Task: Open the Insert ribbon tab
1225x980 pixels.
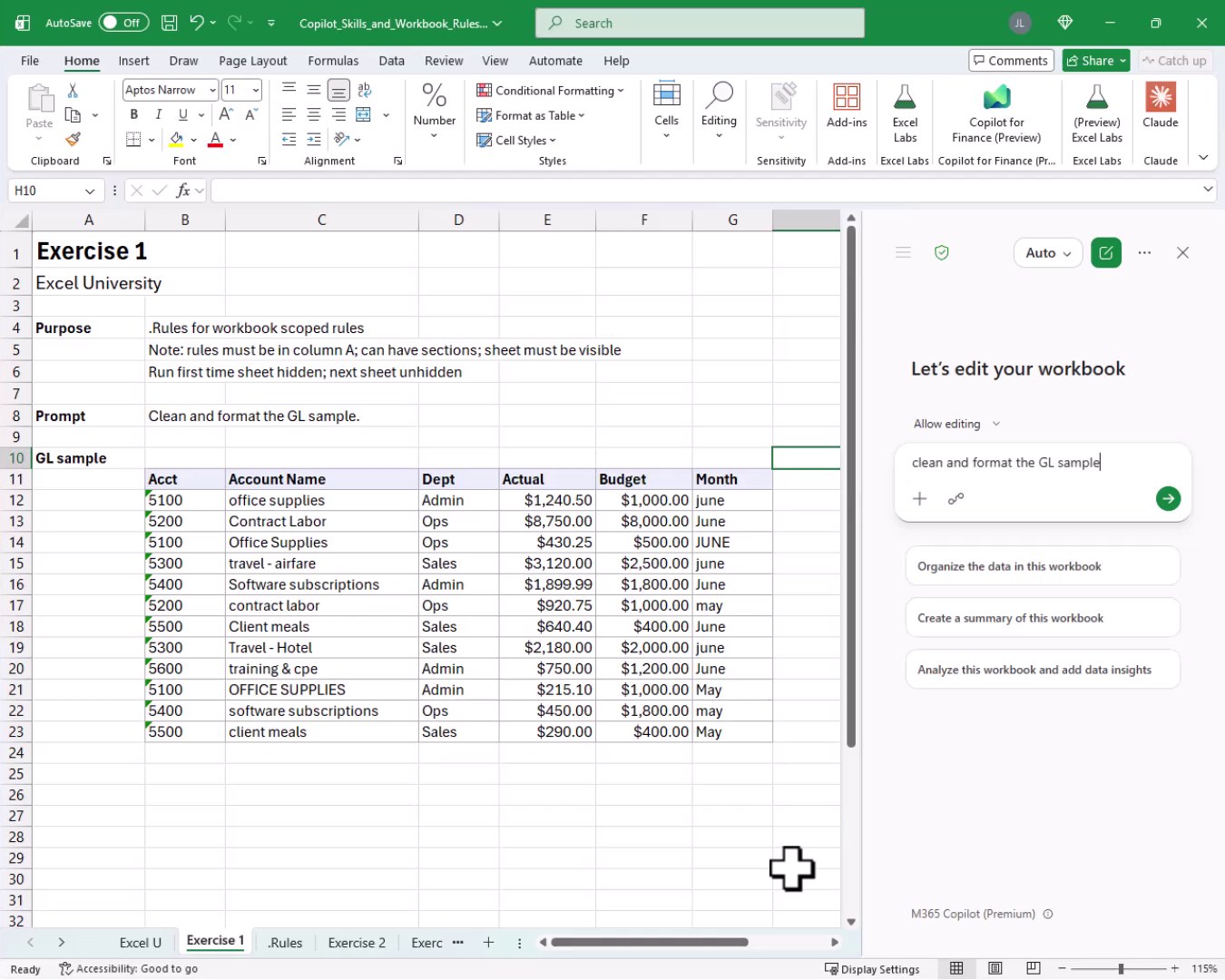Action: click(x=133, y=61)
